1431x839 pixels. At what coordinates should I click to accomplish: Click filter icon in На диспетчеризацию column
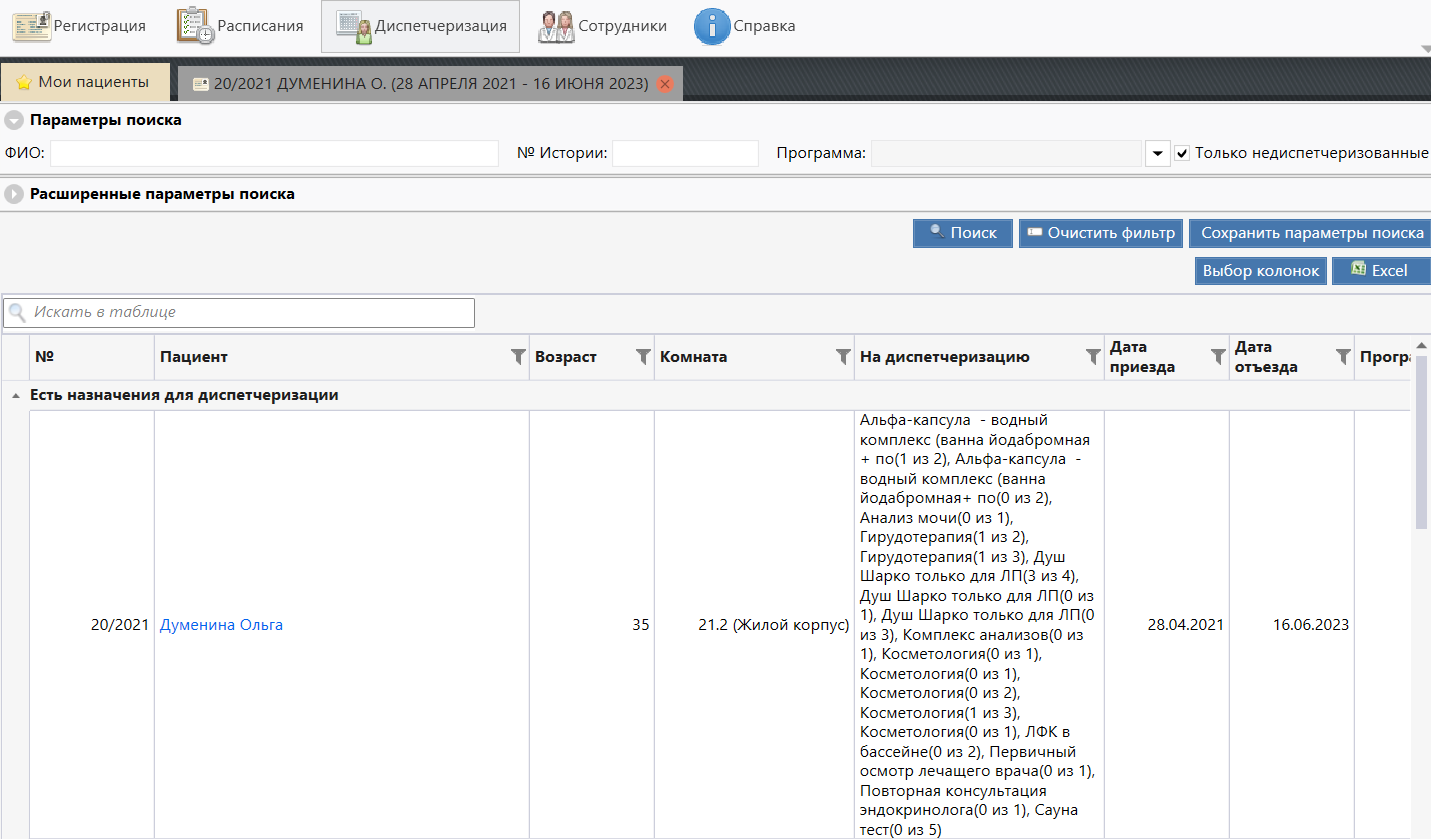tap(1093, 357)
